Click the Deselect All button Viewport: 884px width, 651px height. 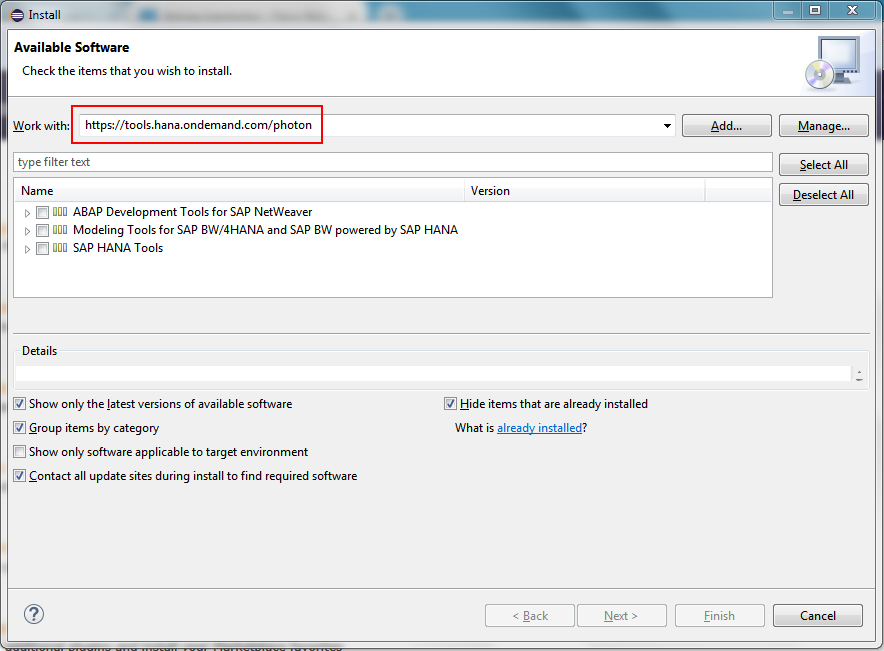(823, 194)
